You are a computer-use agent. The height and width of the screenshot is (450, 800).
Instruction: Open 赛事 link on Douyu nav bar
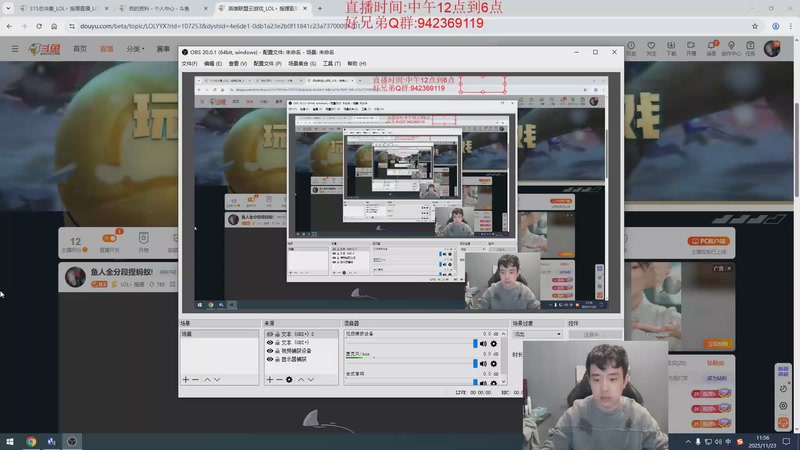(163, 49)
